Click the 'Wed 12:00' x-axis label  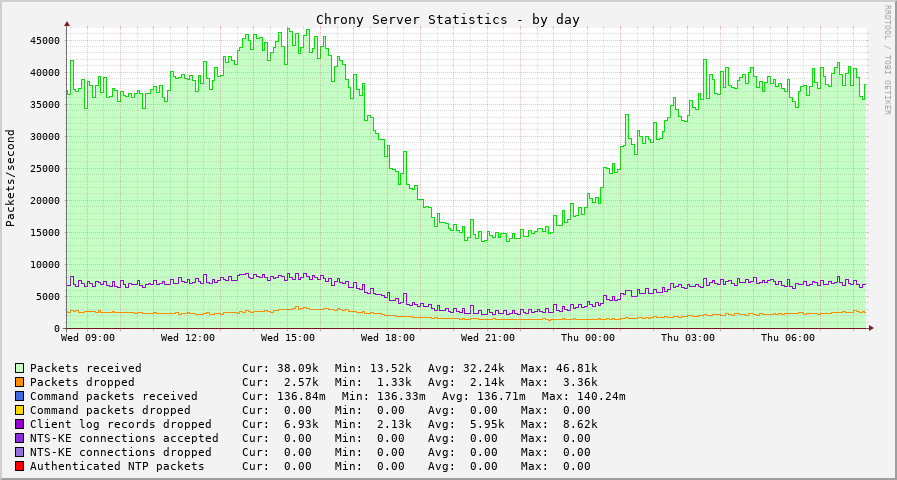(188, 338)
